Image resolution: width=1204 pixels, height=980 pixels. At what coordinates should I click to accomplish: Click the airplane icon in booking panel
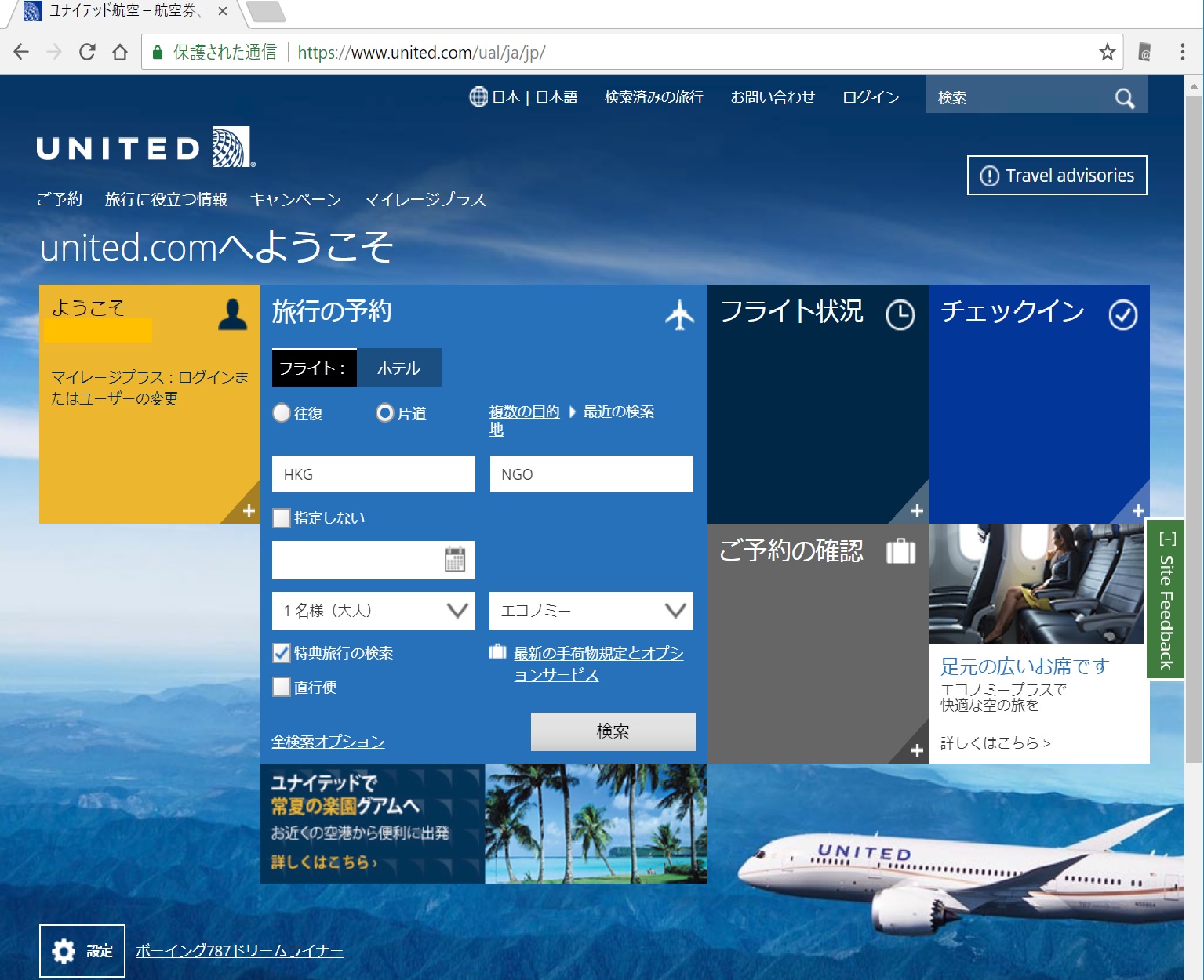tap(679, 314)
